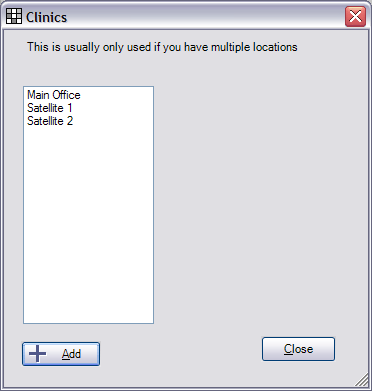Click the word Office in Main Office
This screenshot has width=372, height=391.
(x=67, y=95)
